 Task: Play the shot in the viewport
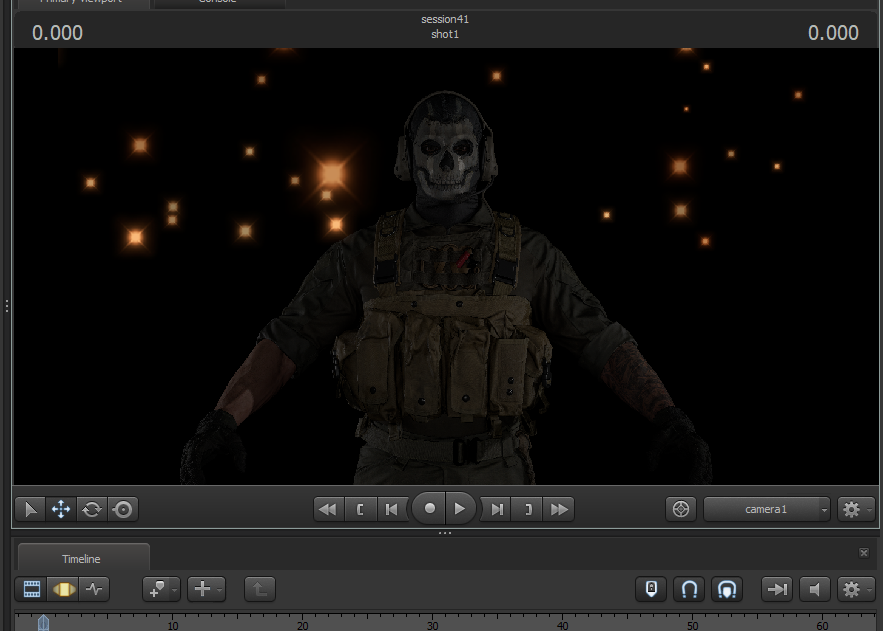[x=460, y=509]
